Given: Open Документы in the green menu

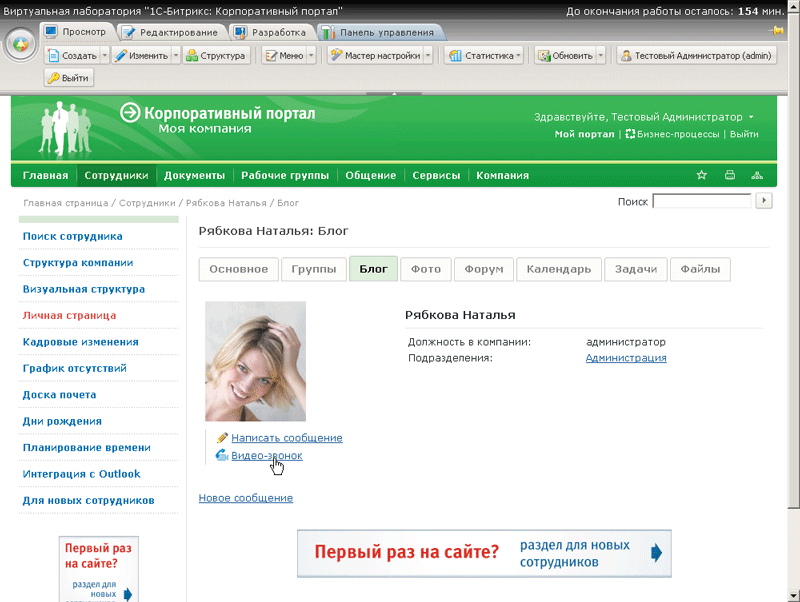Looking at the screenshot, I should (194, 175).
